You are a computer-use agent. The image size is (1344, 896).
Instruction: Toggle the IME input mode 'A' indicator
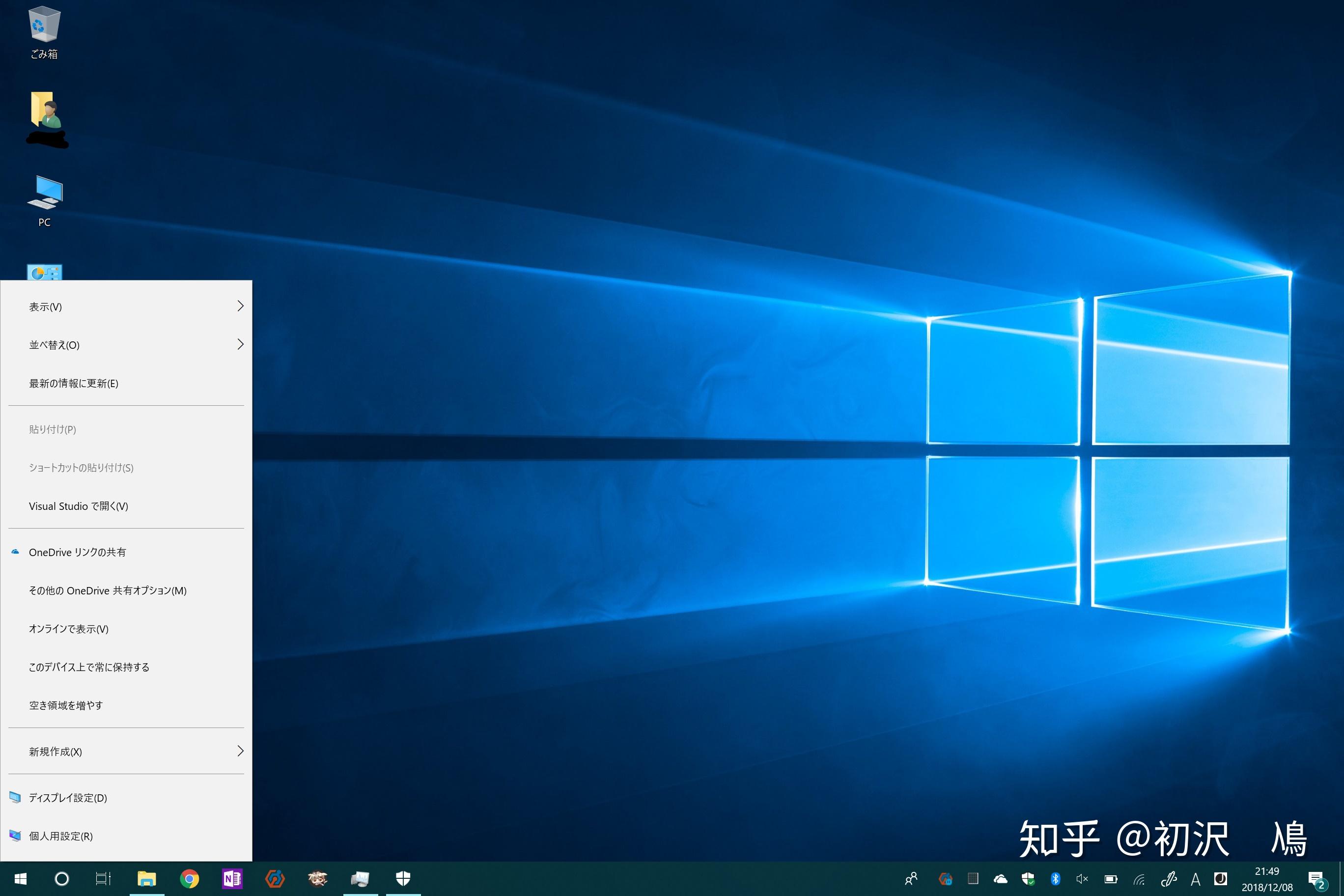[x=1196, y=879]
